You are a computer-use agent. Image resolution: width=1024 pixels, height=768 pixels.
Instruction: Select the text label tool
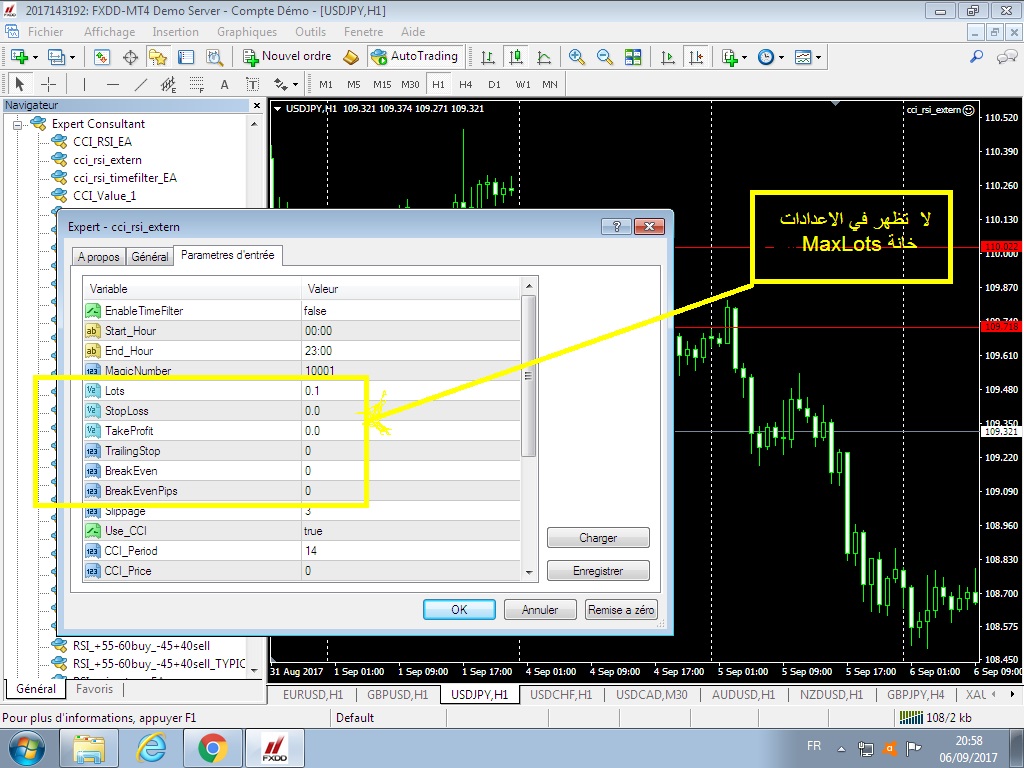(224, 84)
